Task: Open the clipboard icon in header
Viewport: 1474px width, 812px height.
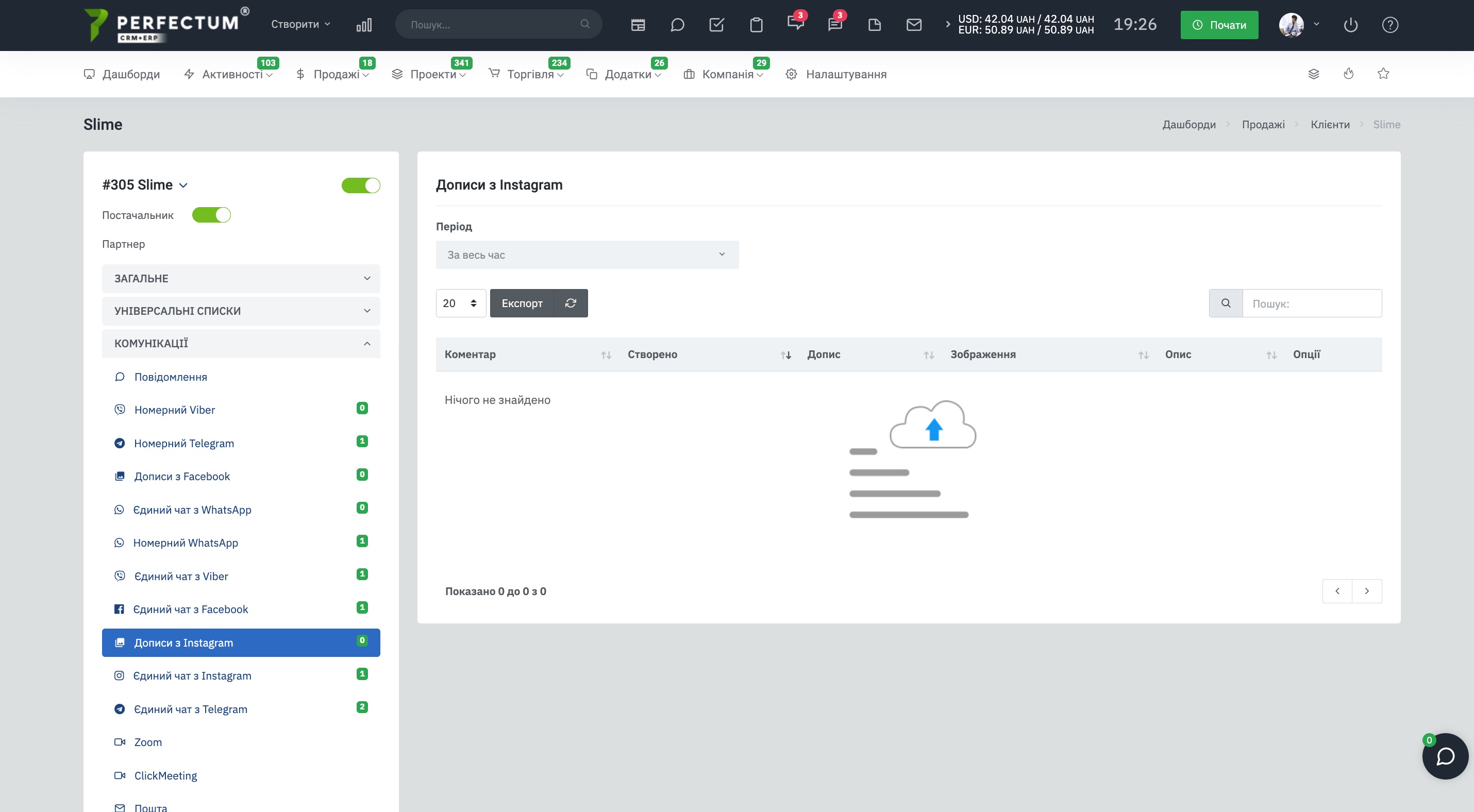Action: coord(757,25)
